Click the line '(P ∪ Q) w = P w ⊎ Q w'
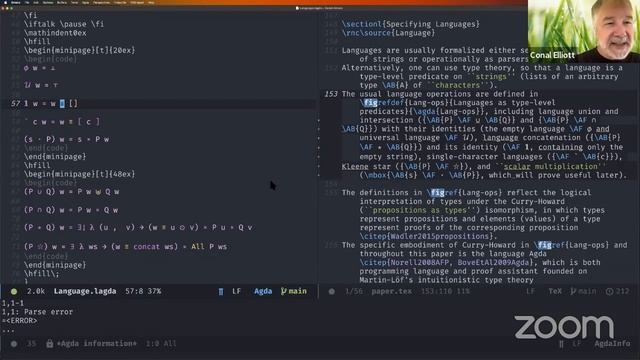 (x=71, y=191)
